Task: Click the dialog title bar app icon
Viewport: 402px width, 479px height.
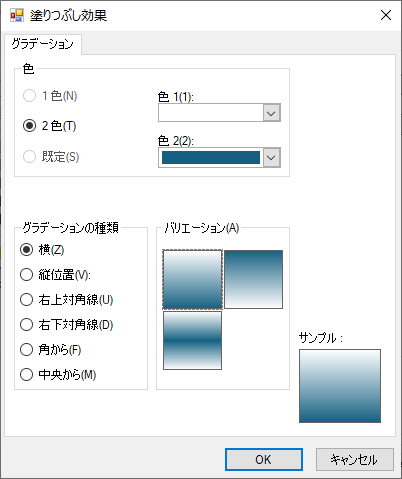Action: click(x=17, y=15)
